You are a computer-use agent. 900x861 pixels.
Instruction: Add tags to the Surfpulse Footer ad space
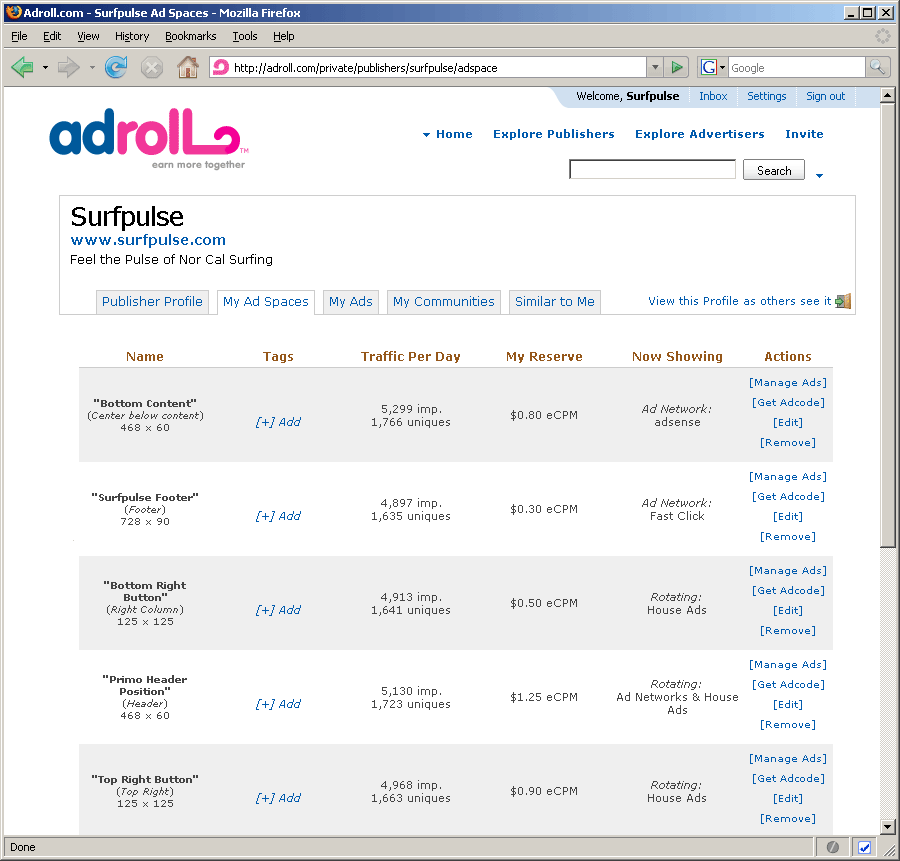278,517
